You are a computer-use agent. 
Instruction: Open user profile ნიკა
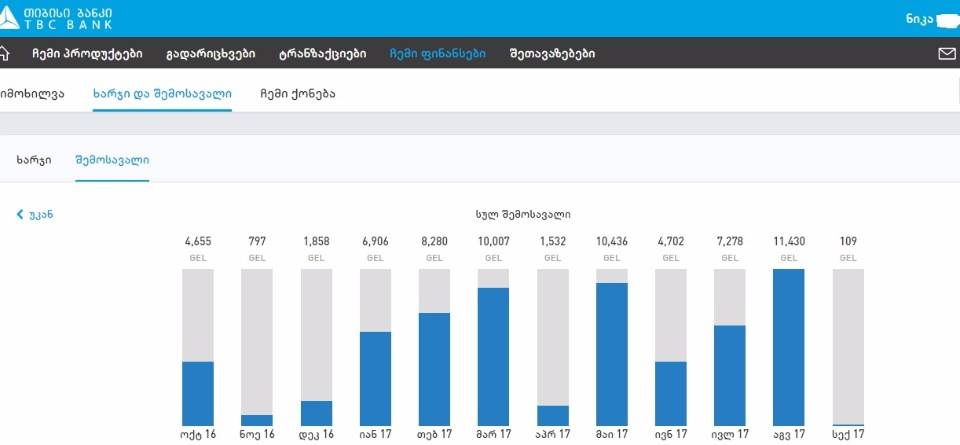point(920,19)
